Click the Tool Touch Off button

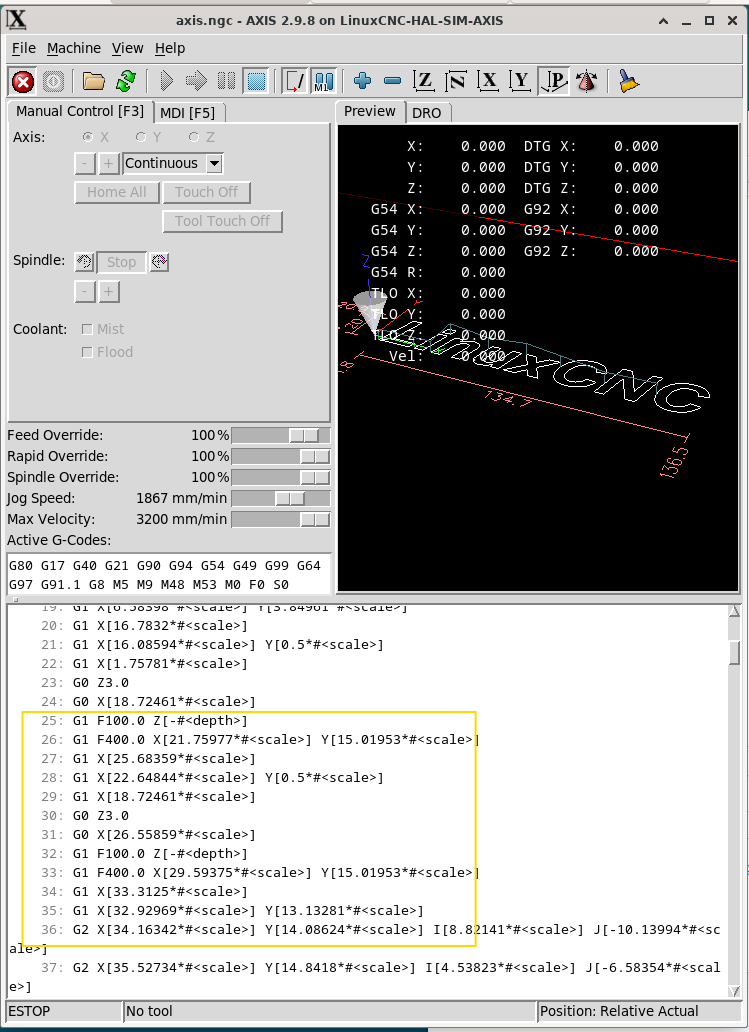(222, 221)
